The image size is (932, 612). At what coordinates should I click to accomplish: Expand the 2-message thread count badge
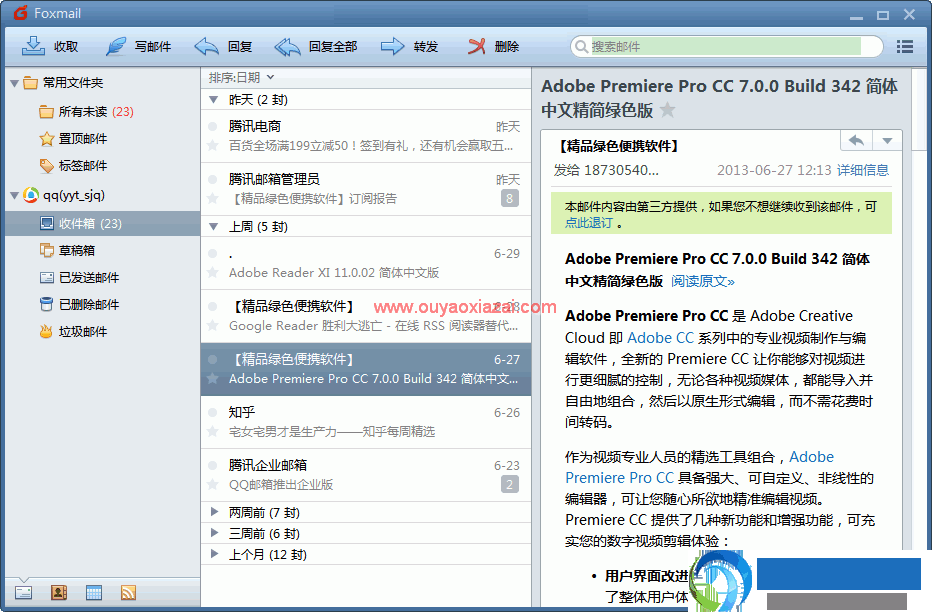coord(509,484)
